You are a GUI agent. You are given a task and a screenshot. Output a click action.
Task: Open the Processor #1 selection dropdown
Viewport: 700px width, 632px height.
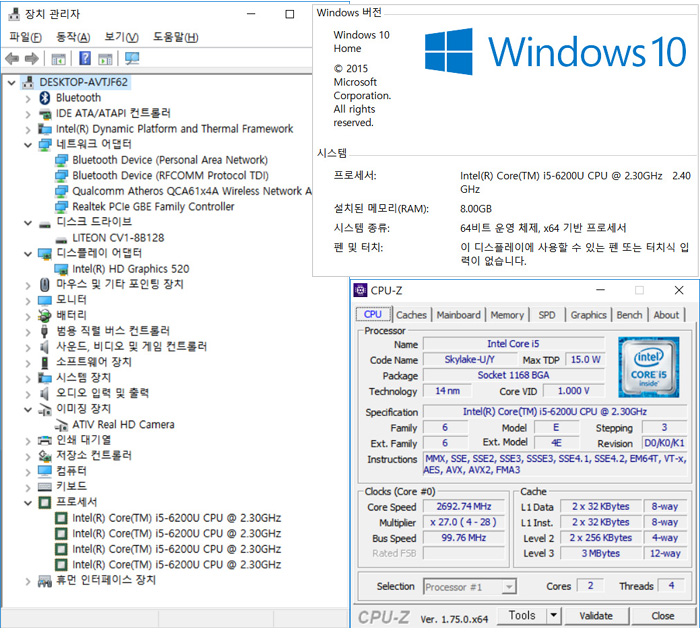coord(508,587)
